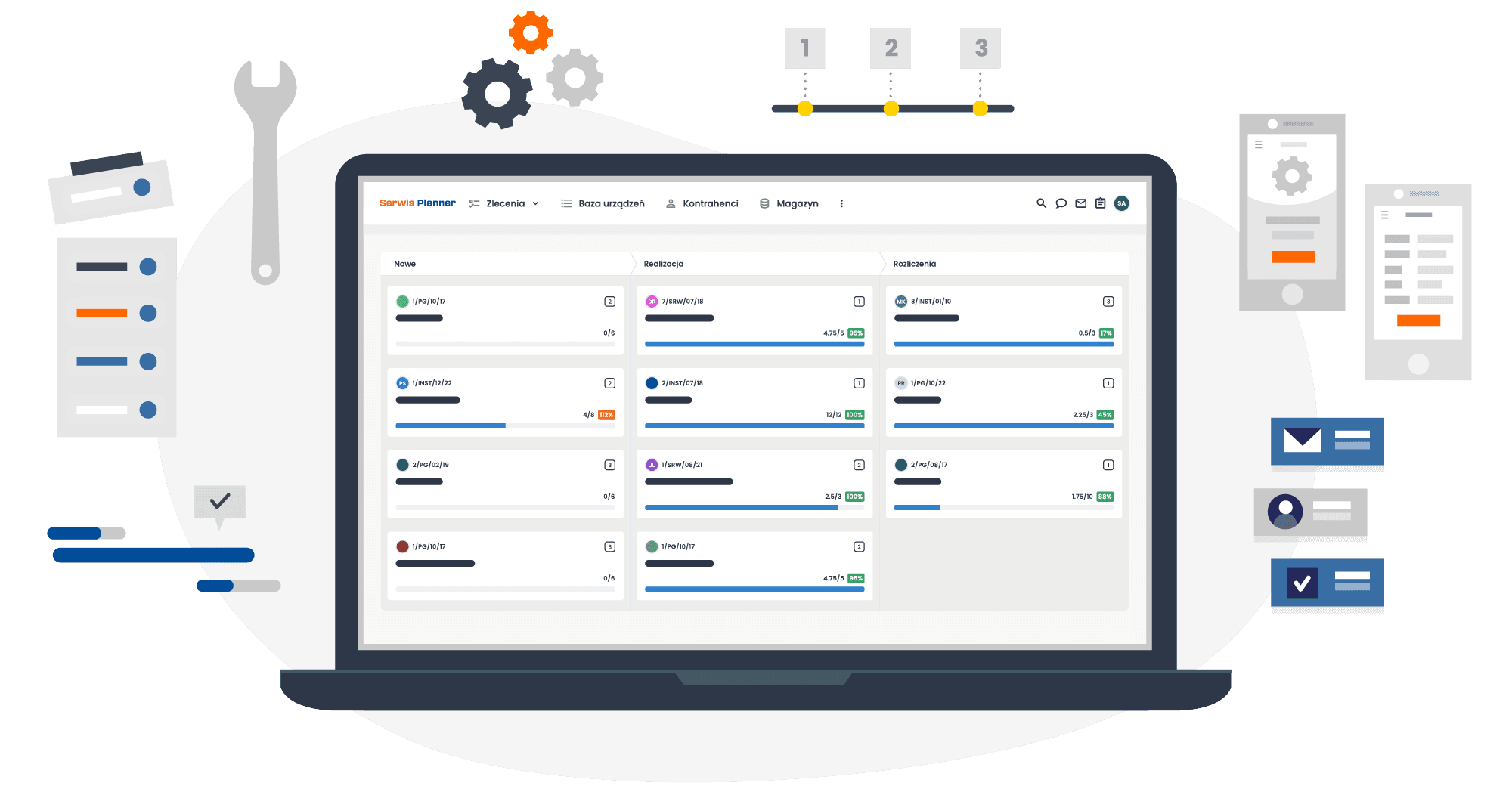Screen dimensions: 1512x792
Task: Click the 17% badge on 3/INST/01/10
Action: [x=1106, y=333]
